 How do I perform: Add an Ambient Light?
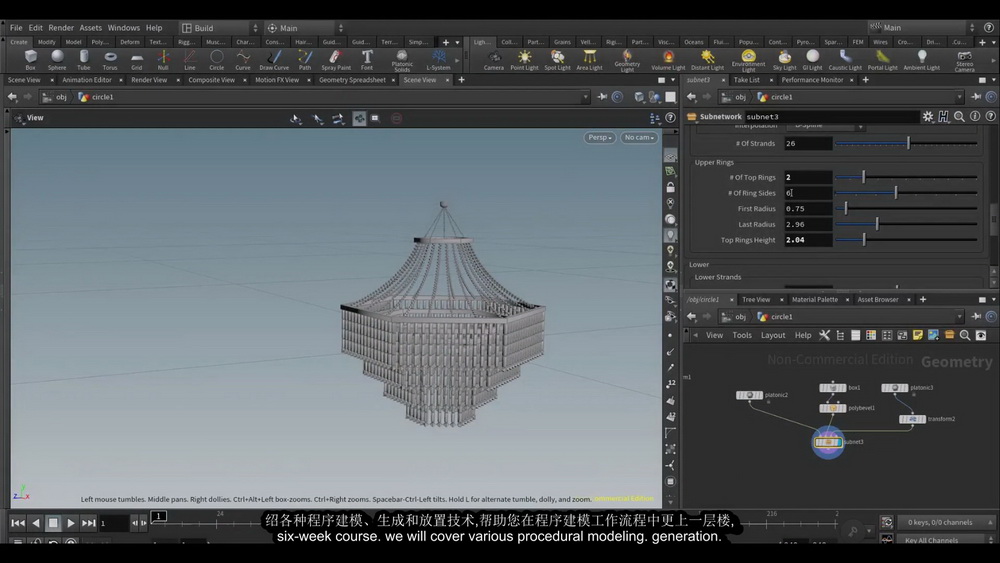pos(922,60)
